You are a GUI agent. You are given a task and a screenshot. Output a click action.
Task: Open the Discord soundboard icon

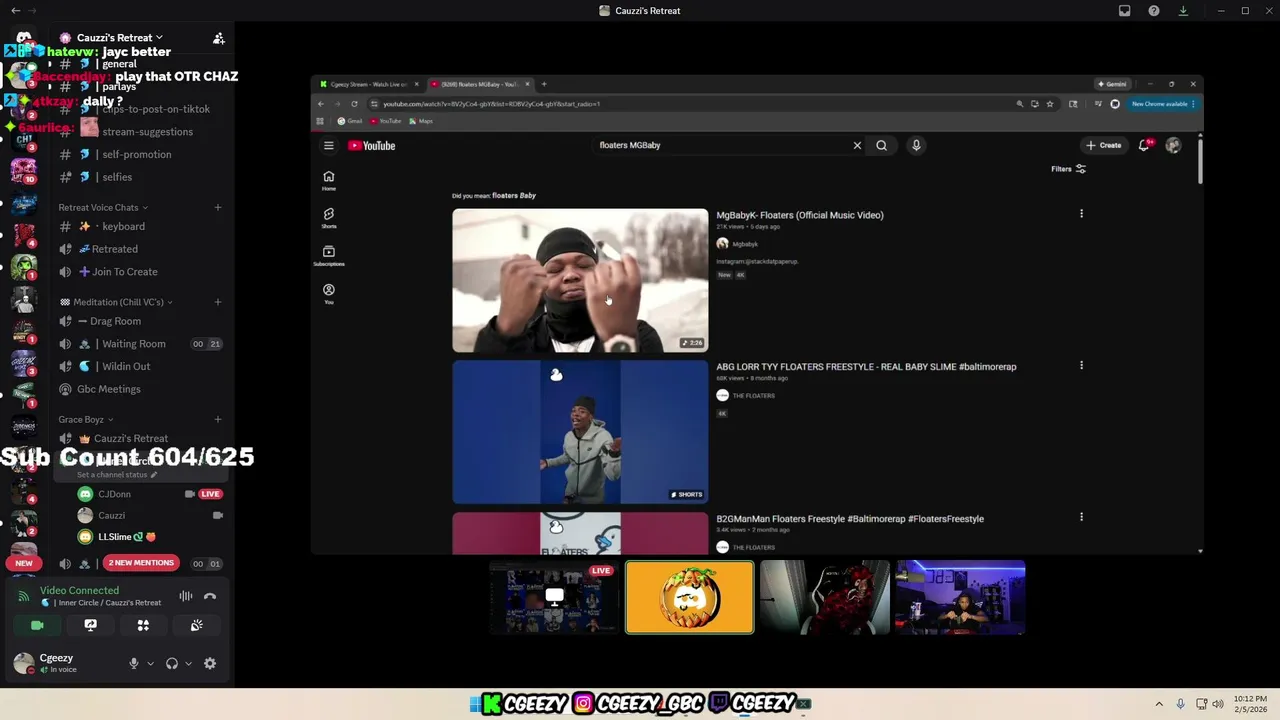[x=197, y=625]
